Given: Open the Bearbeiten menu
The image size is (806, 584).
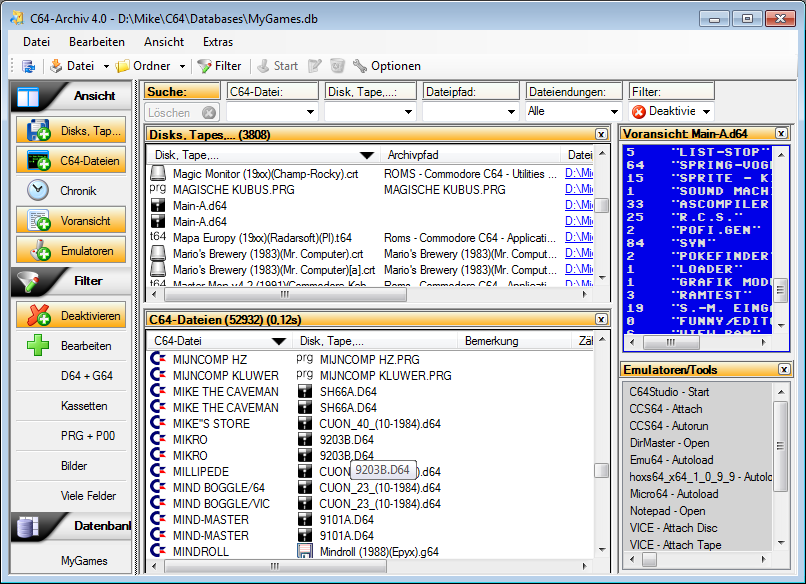Looking at the screenshot, I should tap(97, 42).
